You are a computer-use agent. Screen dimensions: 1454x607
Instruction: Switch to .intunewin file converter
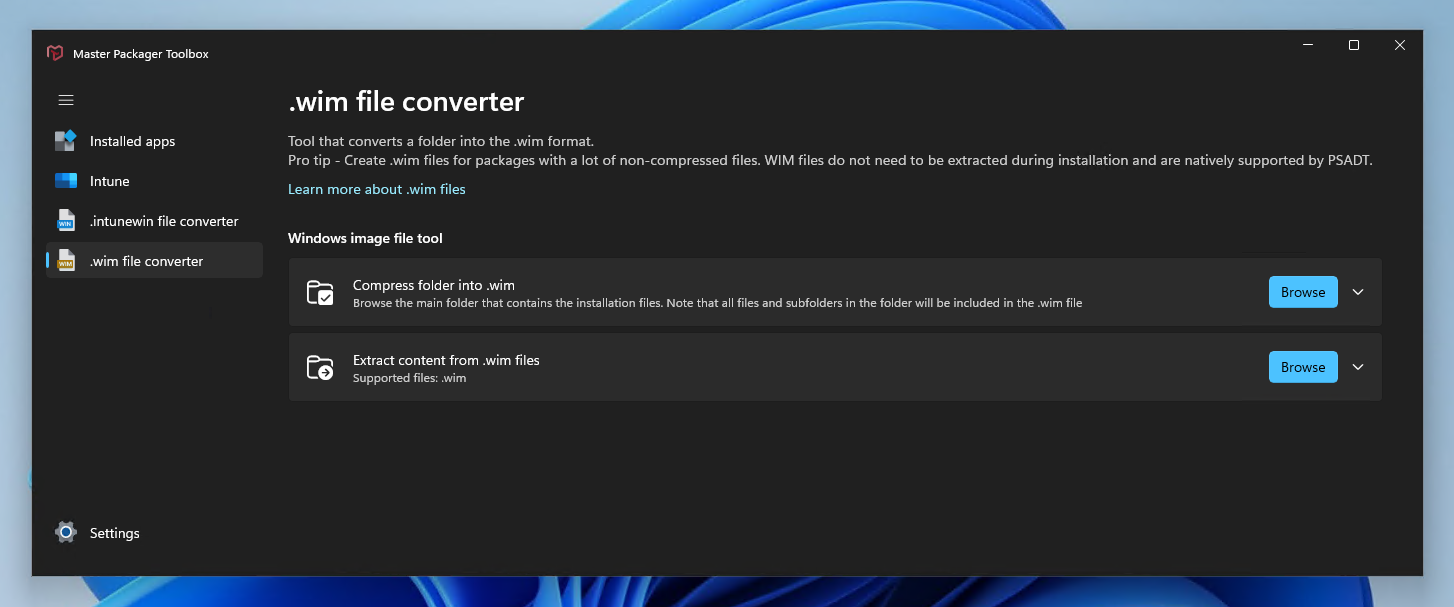155,221
